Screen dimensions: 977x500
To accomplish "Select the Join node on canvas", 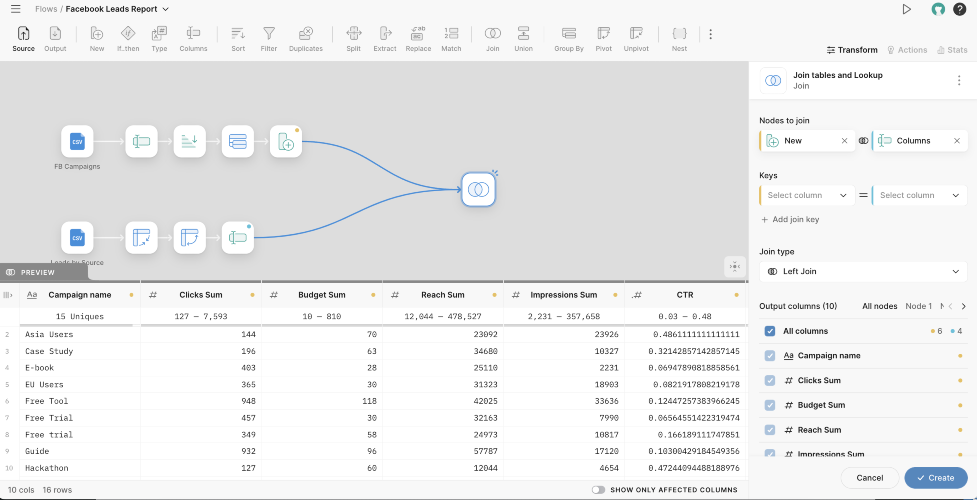I will (479, 190).
